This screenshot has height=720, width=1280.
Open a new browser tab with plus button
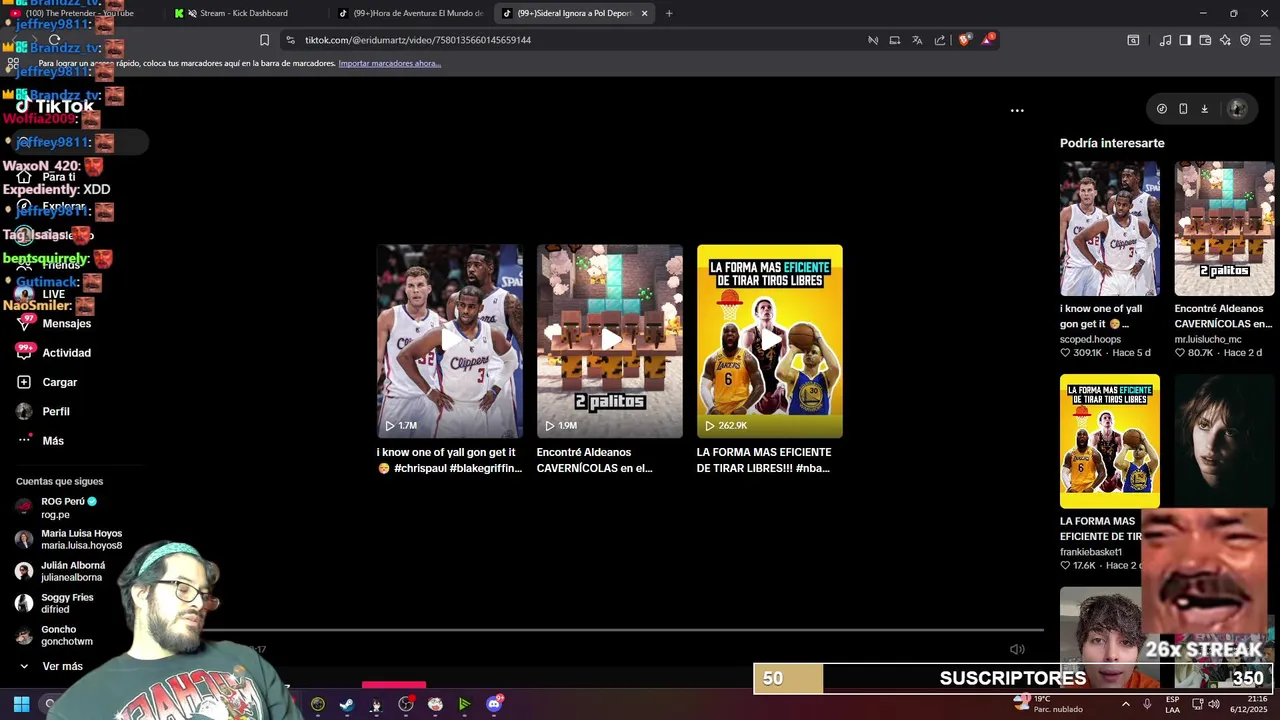pyautogui.click(x=669, y=13)
